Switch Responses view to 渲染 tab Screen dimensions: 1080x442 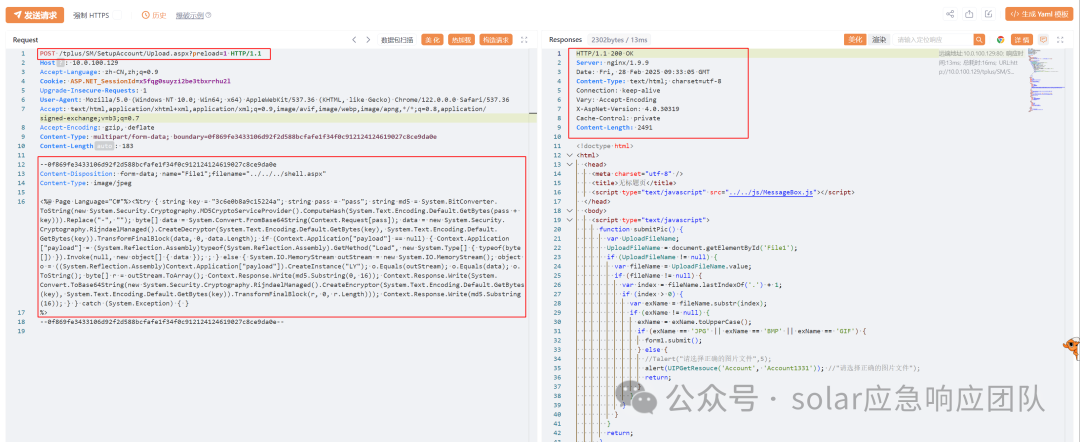880,40
